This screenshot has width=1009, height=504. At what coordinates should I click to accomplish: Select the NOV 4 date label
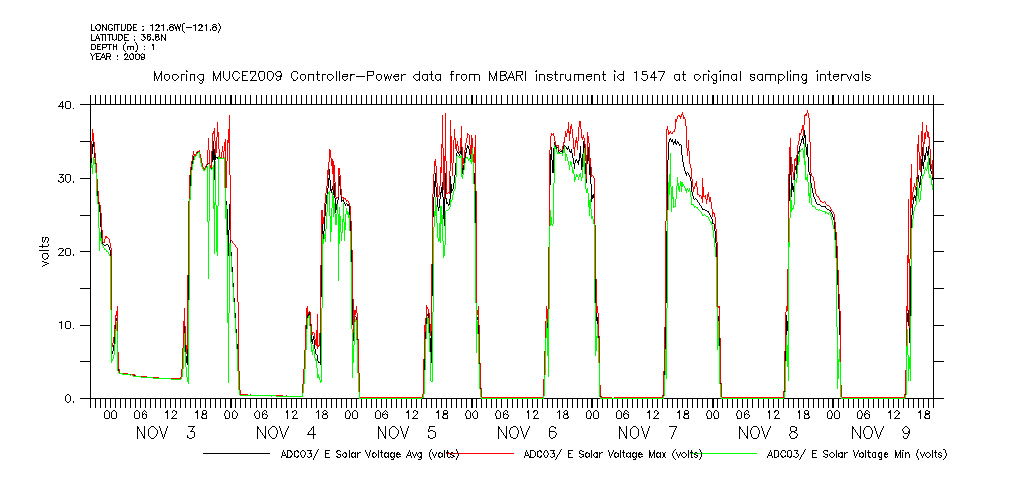[x=286, y=433]
